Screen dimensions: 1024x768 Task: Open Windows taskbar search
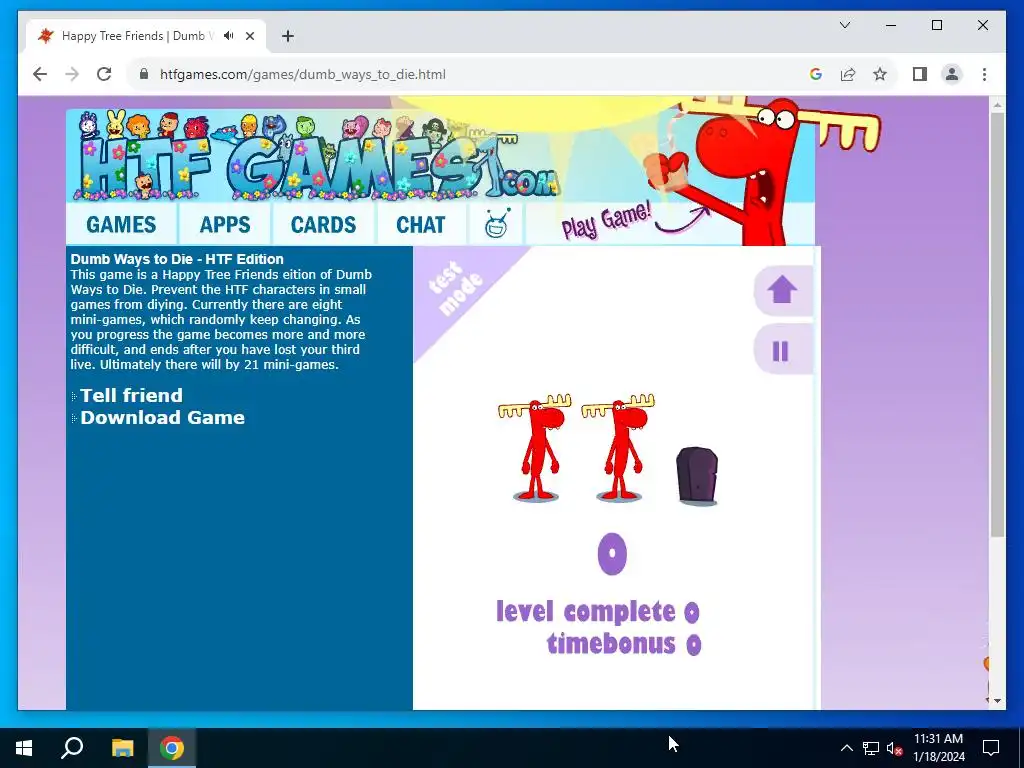(72, 748)
